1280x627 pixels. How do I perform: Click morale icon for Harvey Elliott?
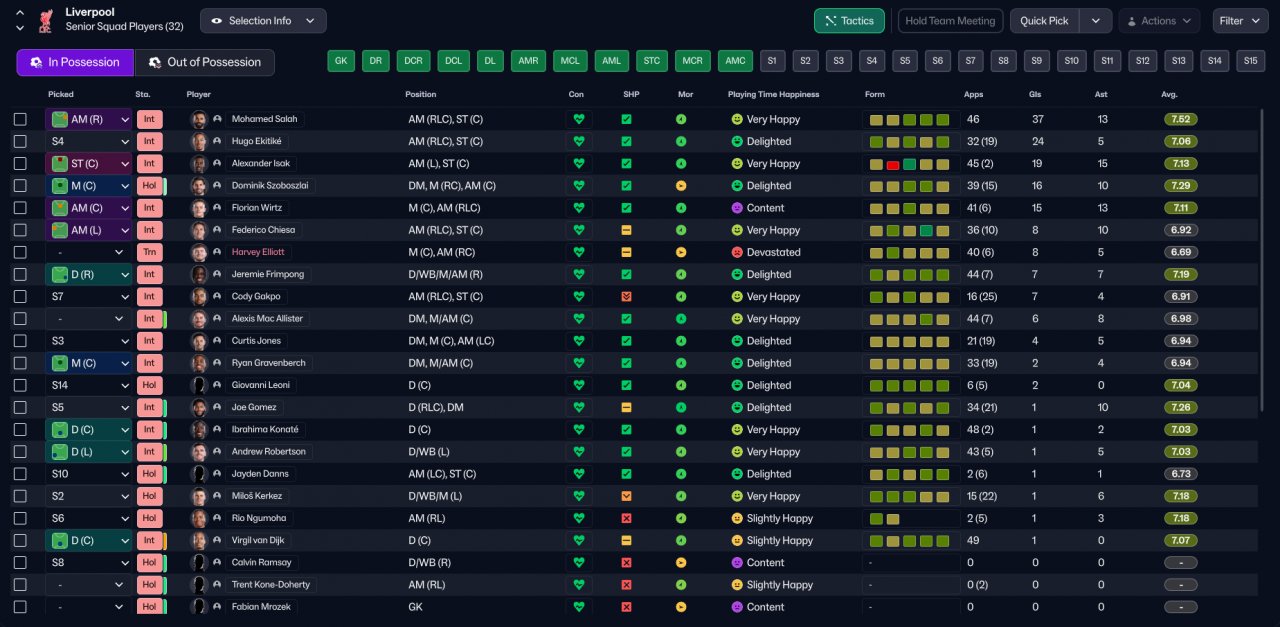pos(681,252)
